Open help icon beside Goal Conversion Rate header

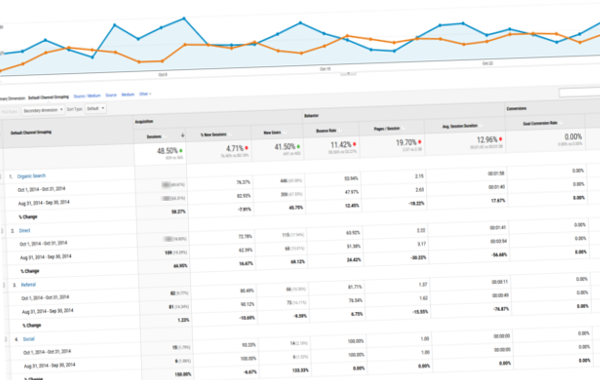point(561,123)
